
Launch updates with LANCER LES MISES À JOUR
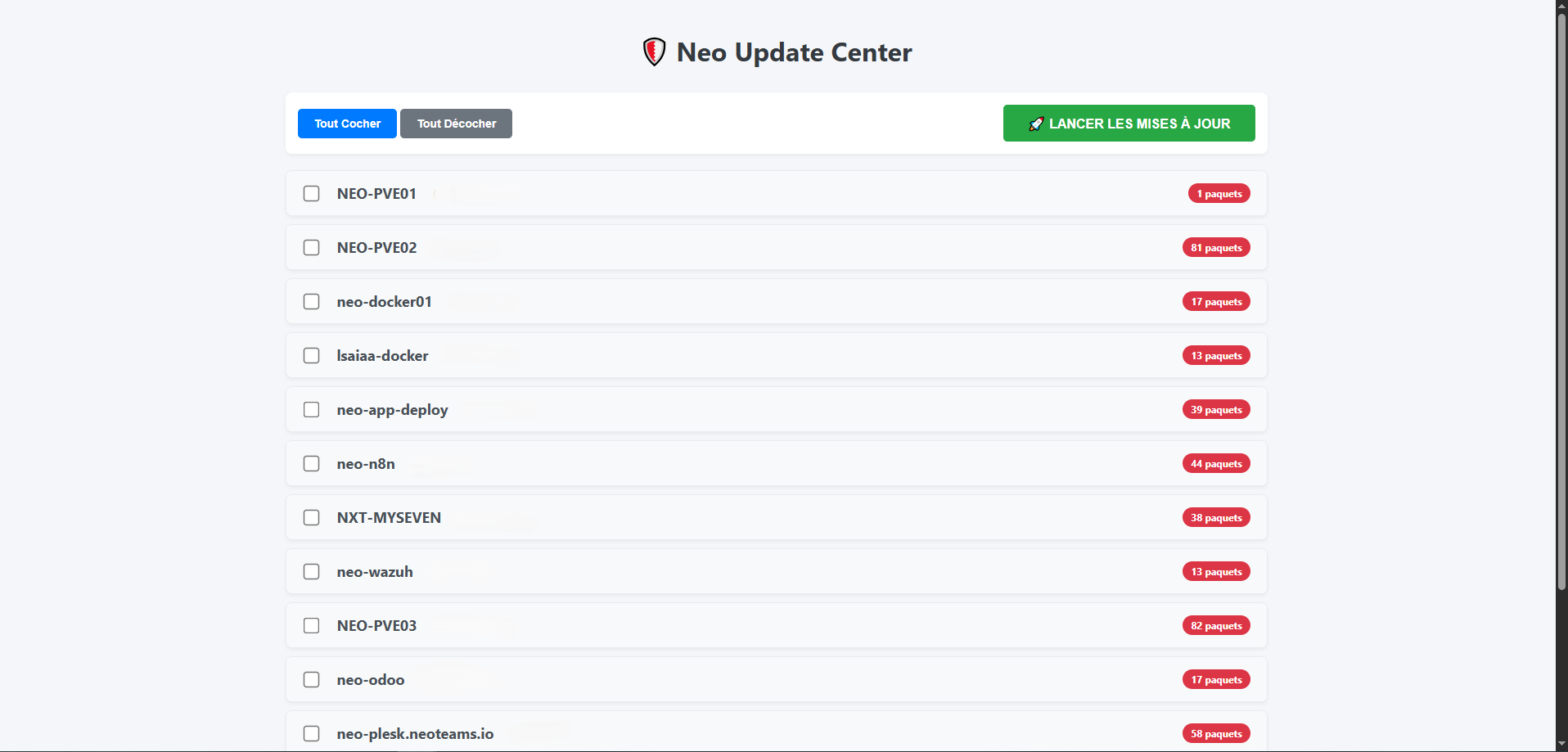click(1129, 124)
